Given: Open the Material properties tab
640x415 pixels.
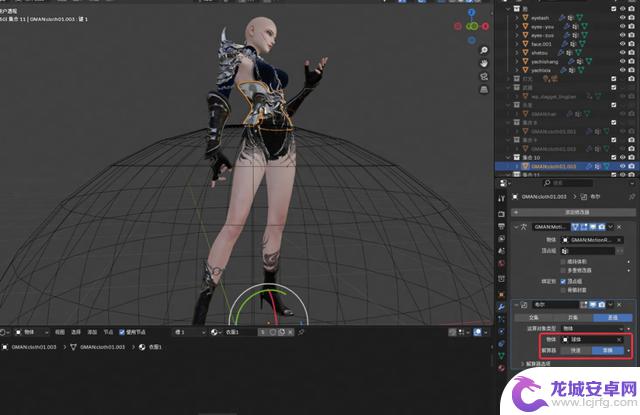Looking at the screenshot, I should 502,368.
